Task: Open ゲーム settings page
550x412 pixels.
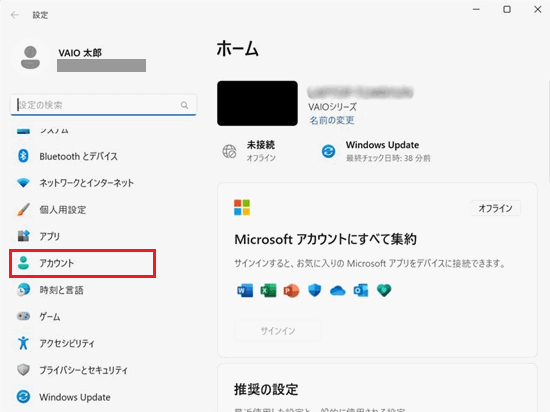Action: pyautogui.click(x=49, y=317)
